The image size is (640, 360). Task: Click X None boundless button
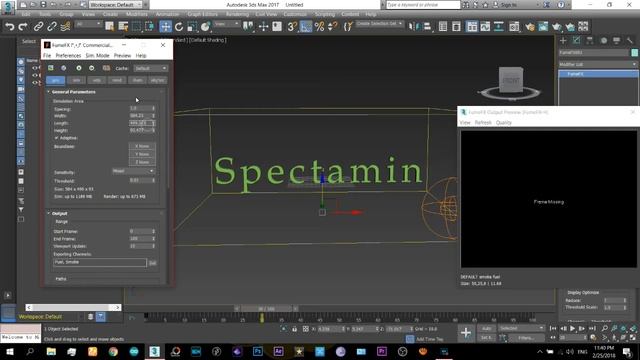(142, 146)
